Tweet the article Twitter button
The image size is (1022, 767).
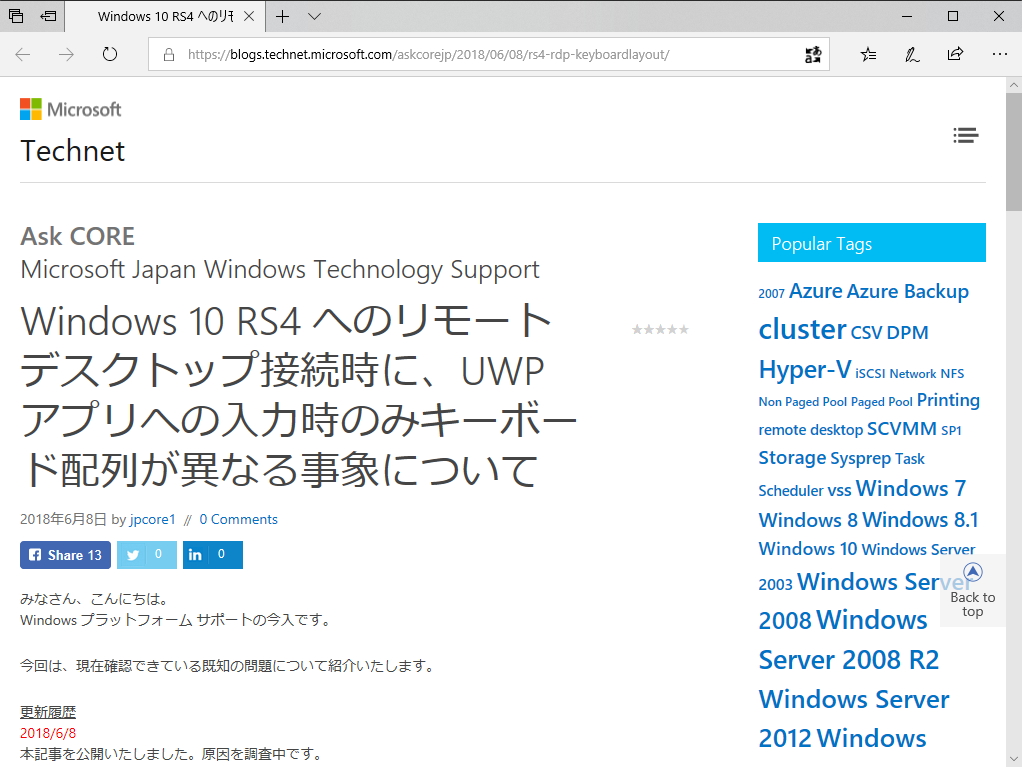tap(147, 555)
